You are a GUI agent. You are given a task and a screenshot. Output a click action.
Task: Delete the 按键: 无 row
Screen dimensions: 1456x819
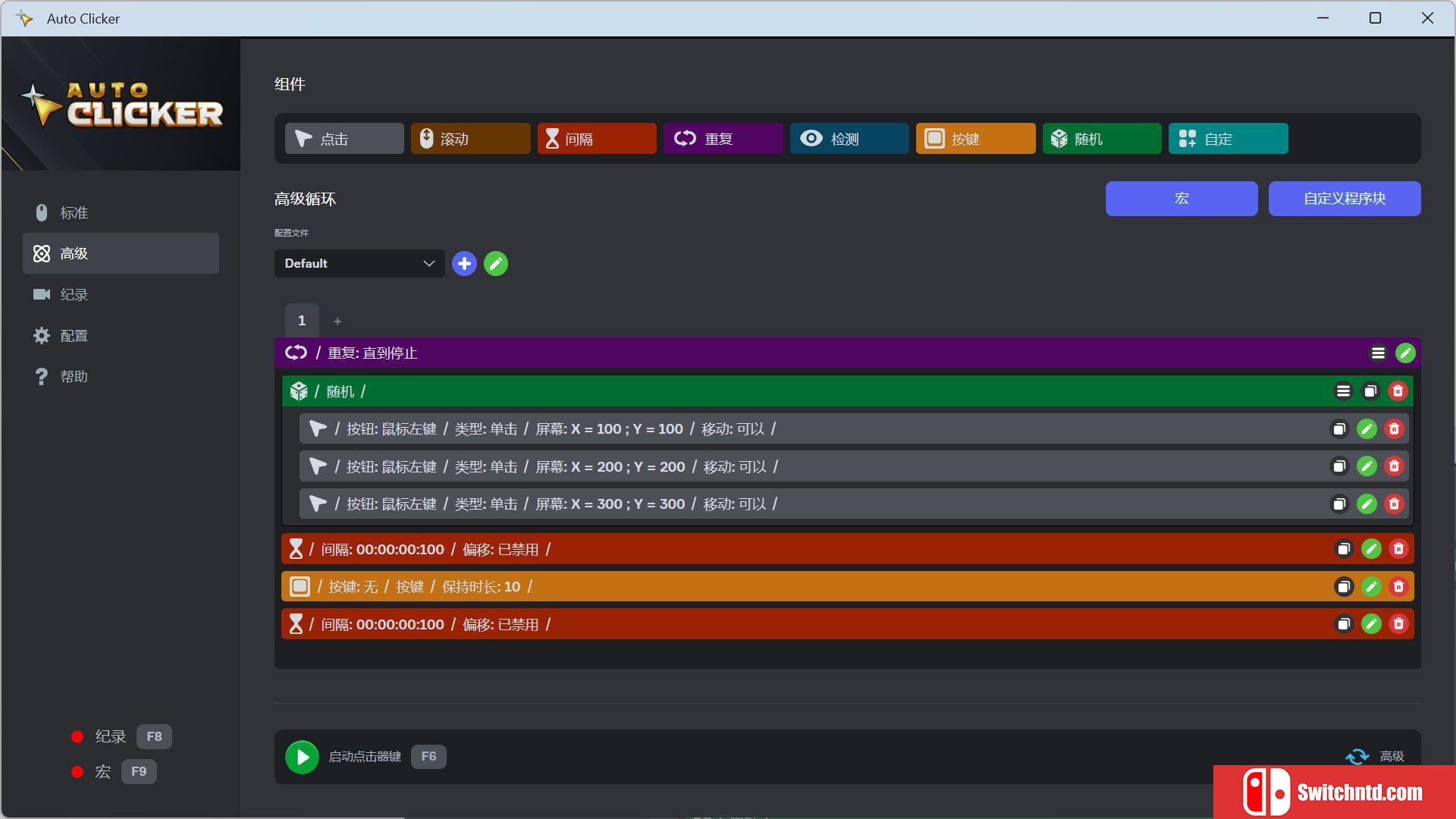click(x=1398, y=587)
